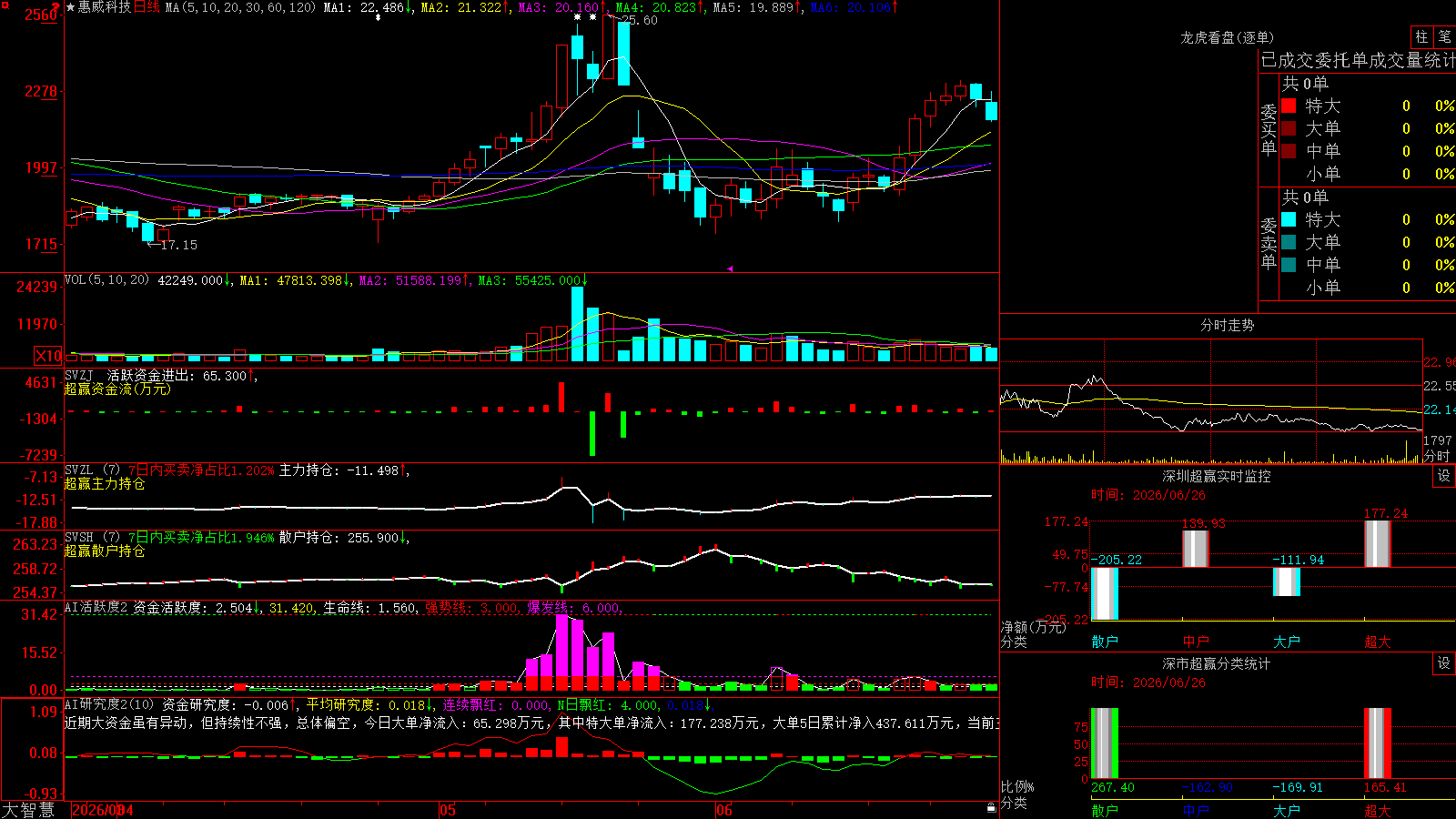The height and width of the screenshot is (819, 1456).
Task: Click the dark red 中单 buy-order swatch
Action: click(1289, 151)
